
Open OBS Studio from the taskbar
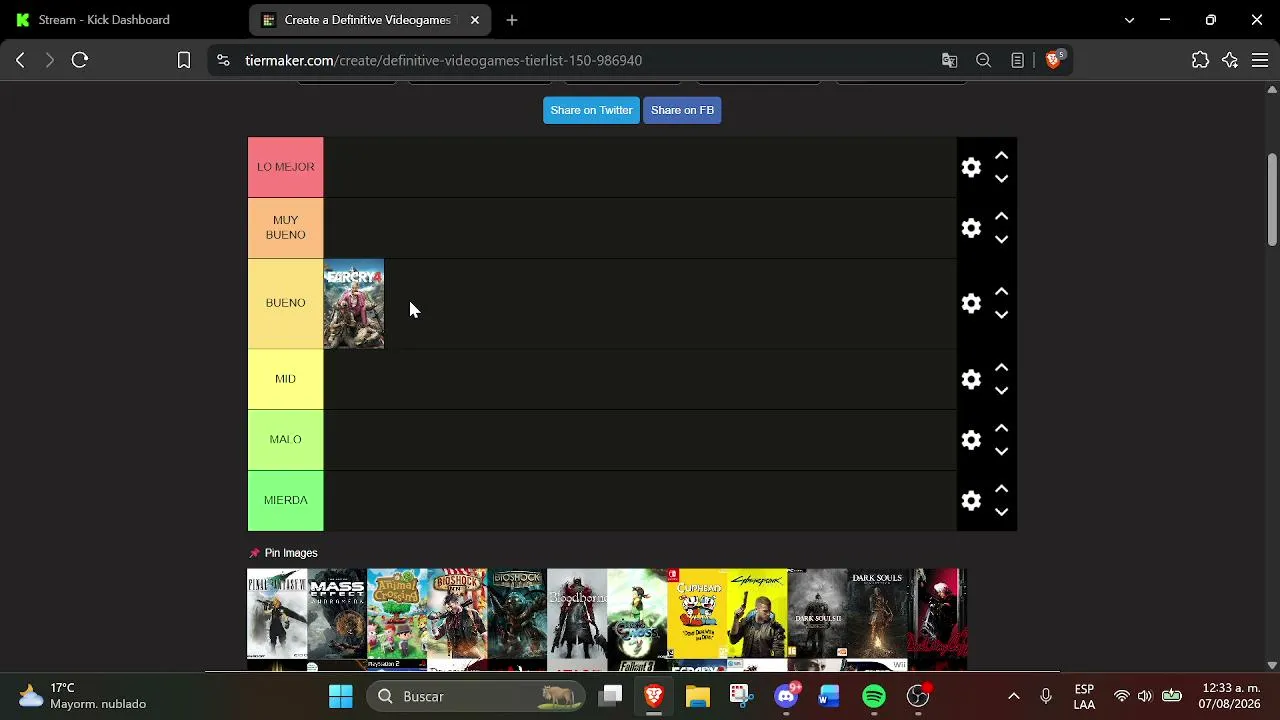918,696
